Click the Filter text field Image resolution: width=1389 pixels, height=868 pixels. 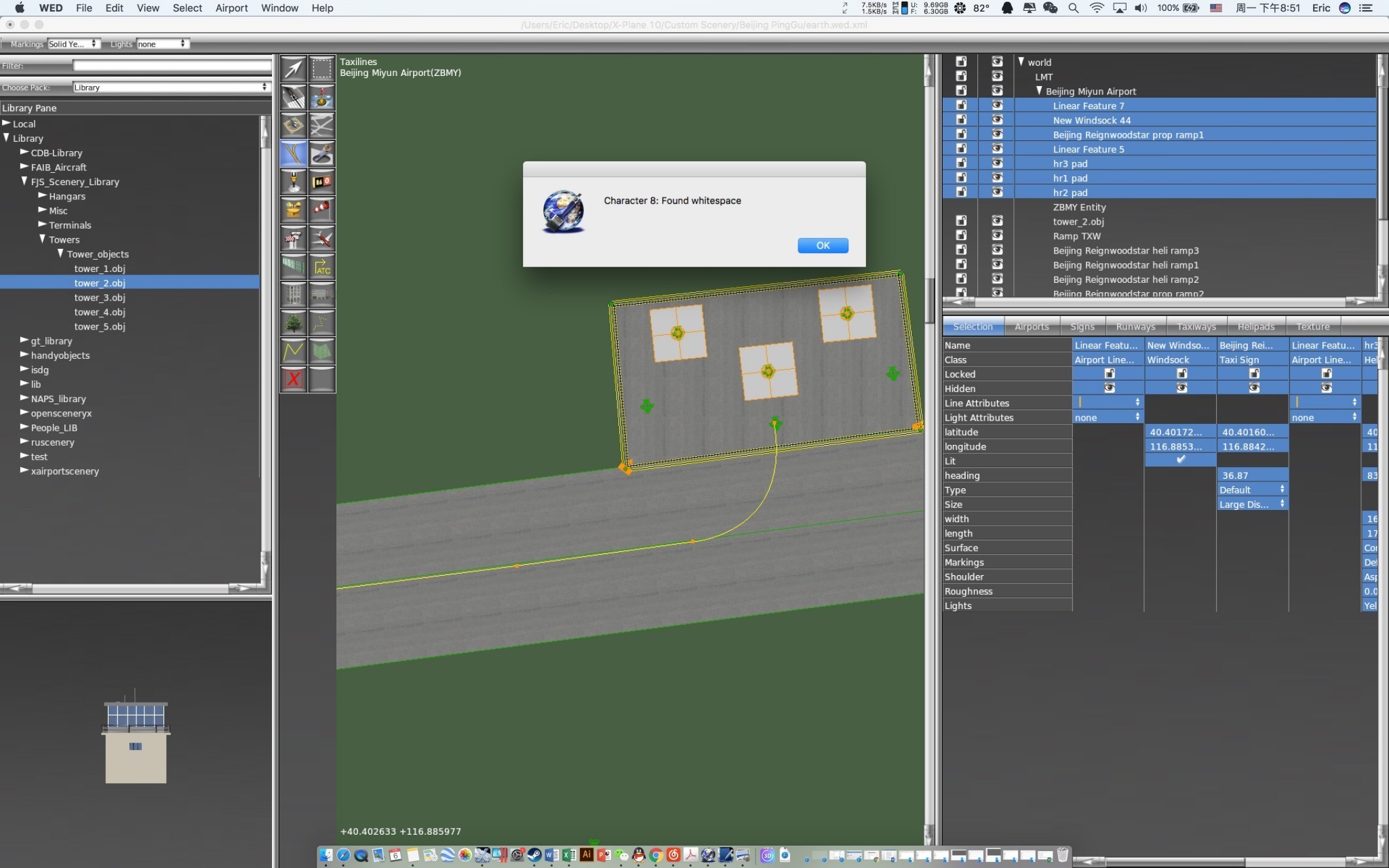pyautogui.click(x=172, y=66)
